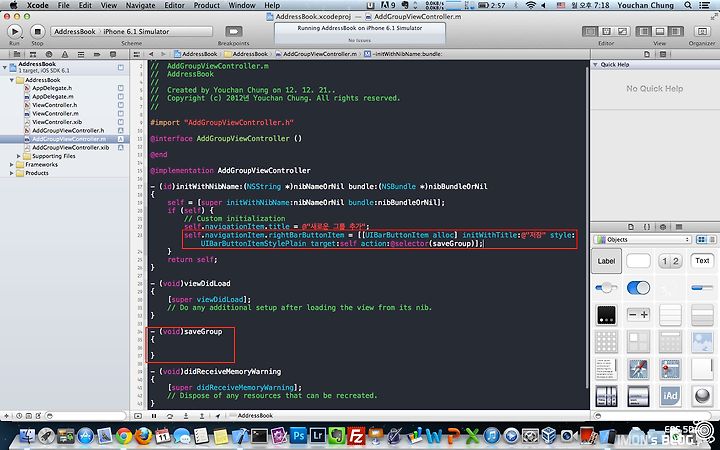Image resolution: width=720 pixels, height=450 pixels.
Task: Open the Objects library filter dropdown
Action: 642,240
